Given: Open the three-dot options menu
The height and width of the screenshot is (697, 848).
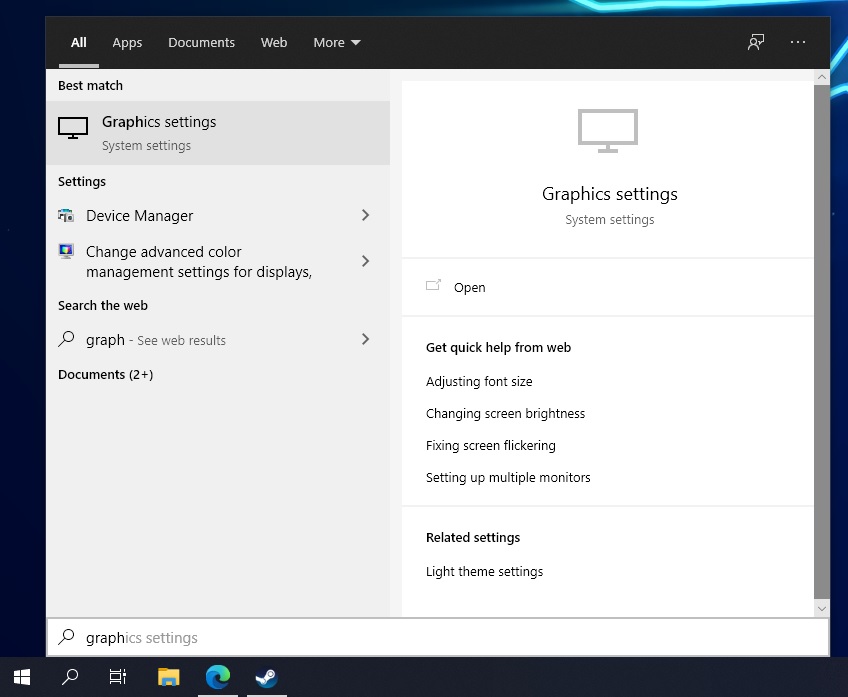Looking at the screenshot, I should [798, 42].
